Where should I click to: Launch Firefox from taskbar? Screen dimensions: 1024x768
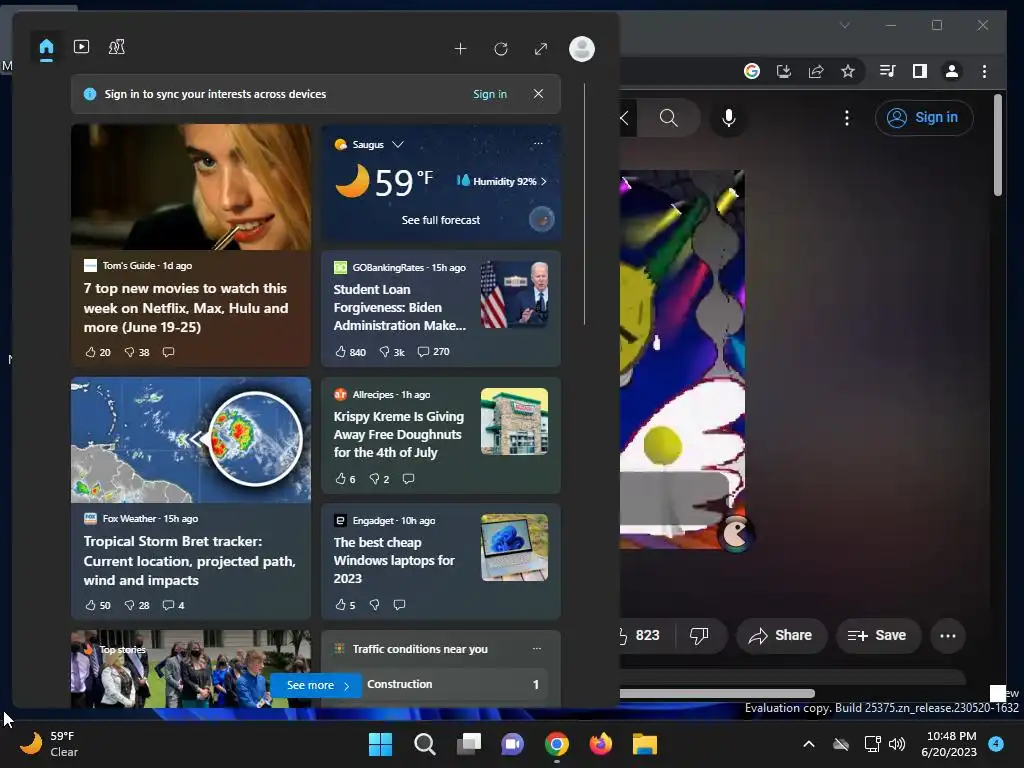tap(601, 744)
